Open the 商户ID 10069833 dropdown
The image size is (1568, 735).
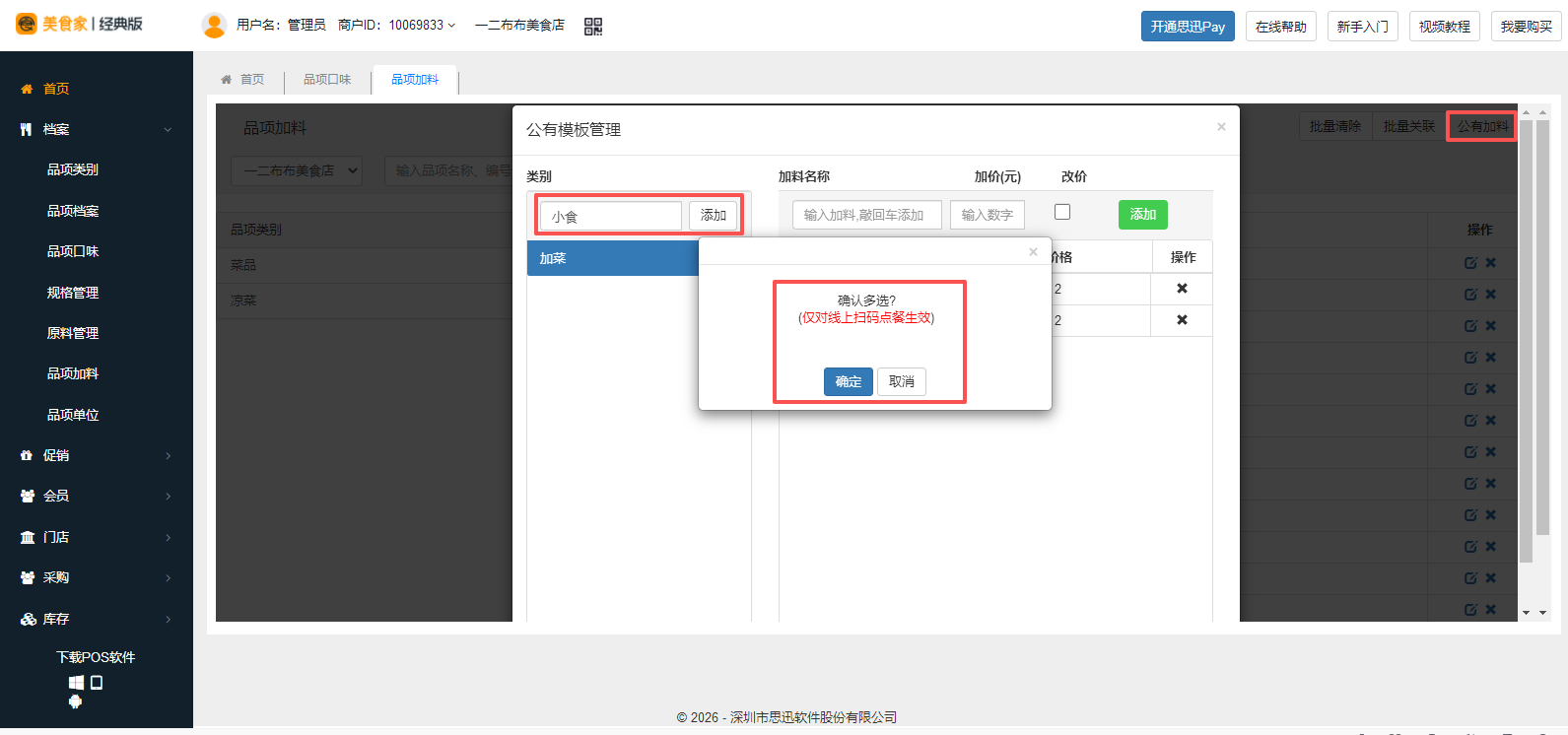397,26
